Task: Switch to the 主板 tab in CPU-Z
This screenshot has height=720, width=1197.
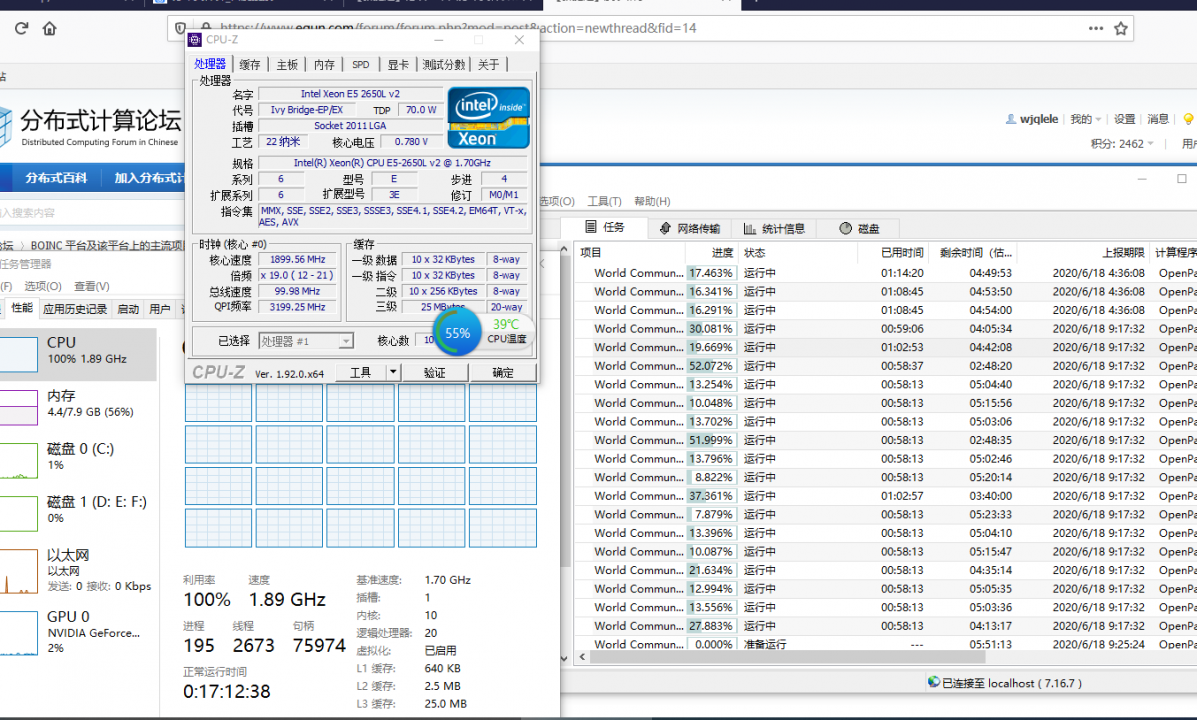Action: [x=287, y=65]
